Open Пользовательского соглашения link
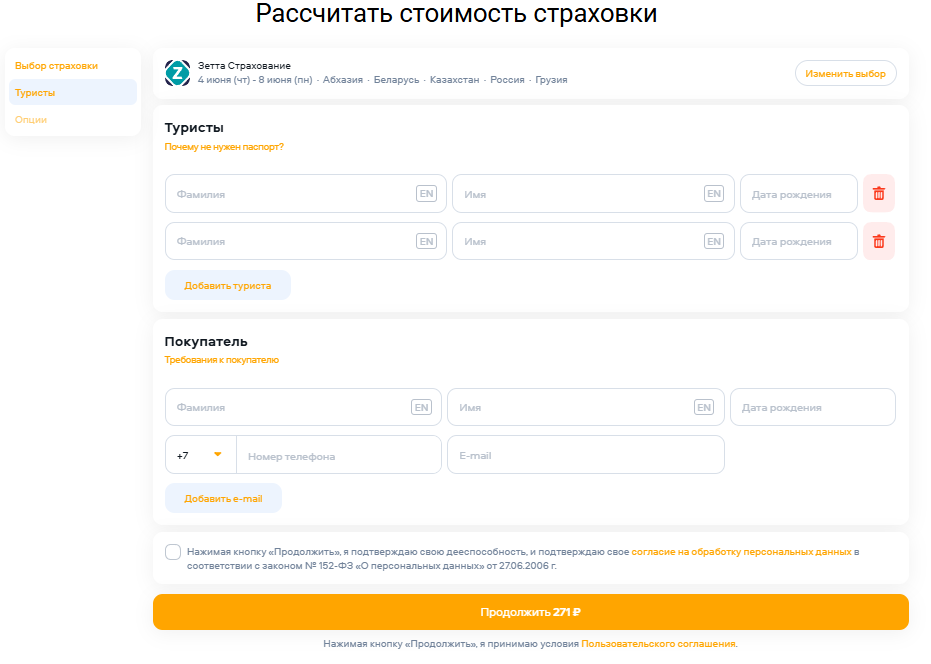The image size is (931, 664). coord(657,644)
